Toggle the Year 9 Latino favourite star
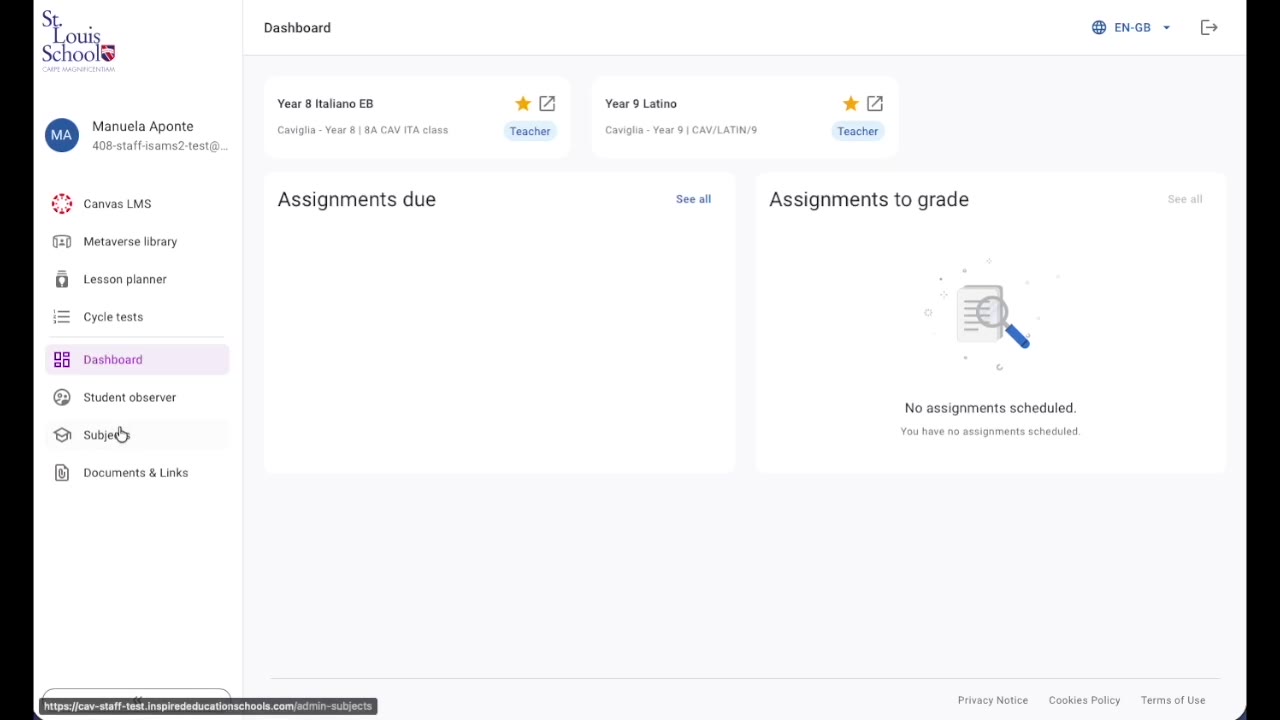1280x720 pixels. (x=851, y=104)
